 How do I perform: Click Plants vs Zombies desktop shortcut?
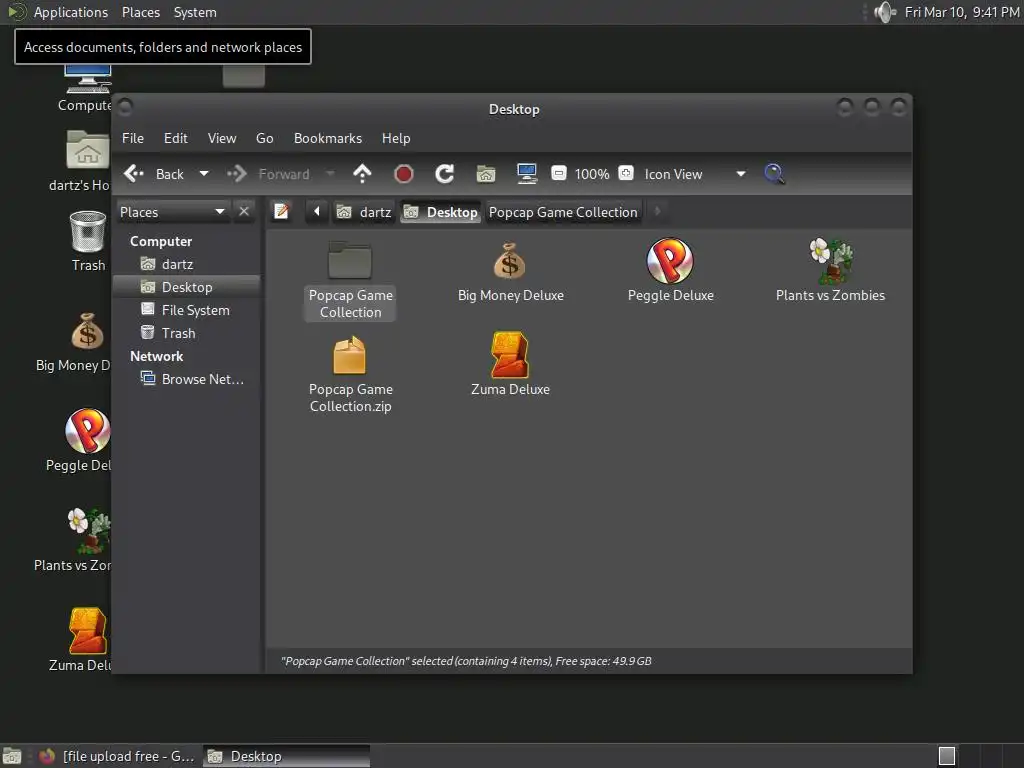coord(89,530)
